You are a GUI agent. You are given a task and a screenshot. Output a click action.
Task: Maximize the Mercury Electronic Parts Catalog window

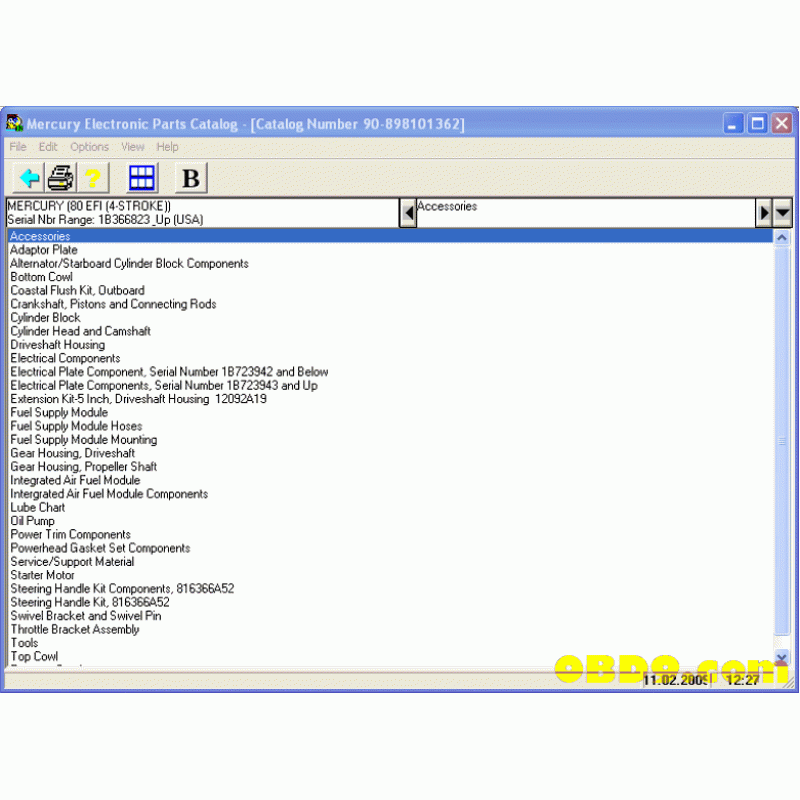(757, 123)
